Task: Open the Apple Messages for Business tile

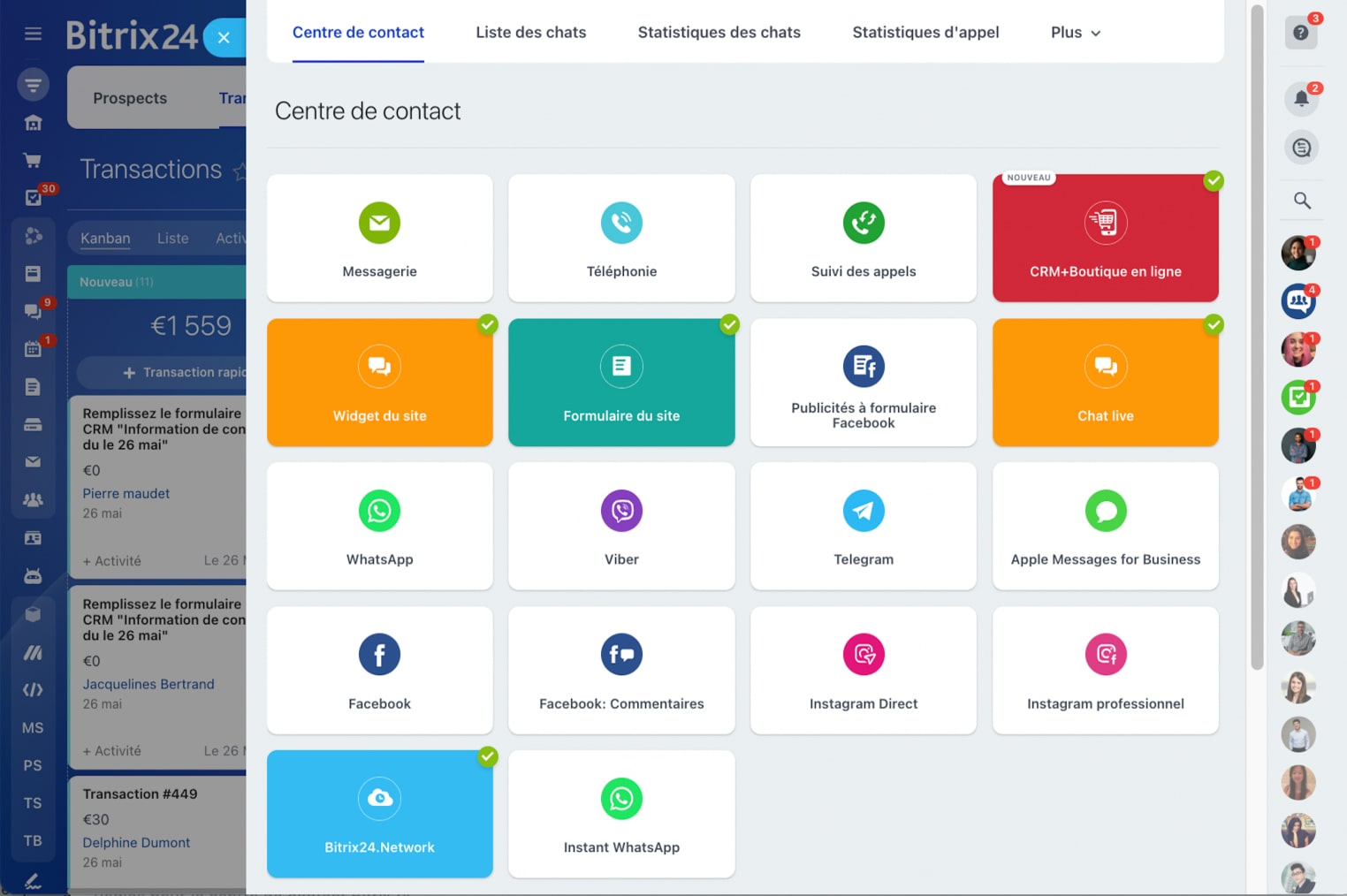Action: (1105, 527)
